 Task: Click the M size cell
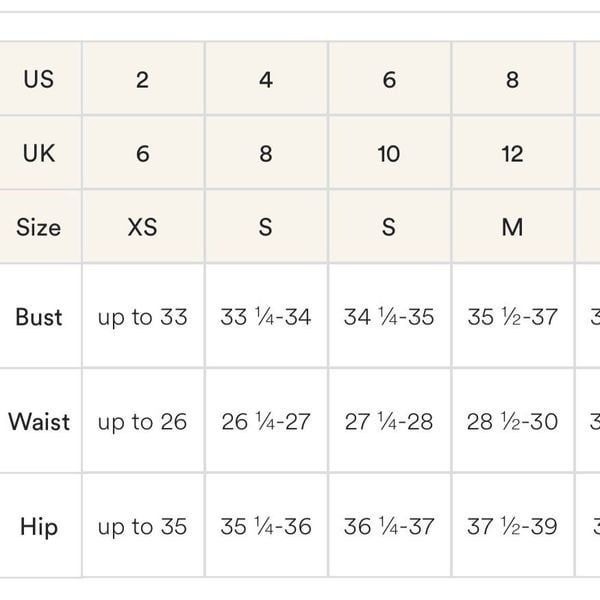click(x=513, y=227)
